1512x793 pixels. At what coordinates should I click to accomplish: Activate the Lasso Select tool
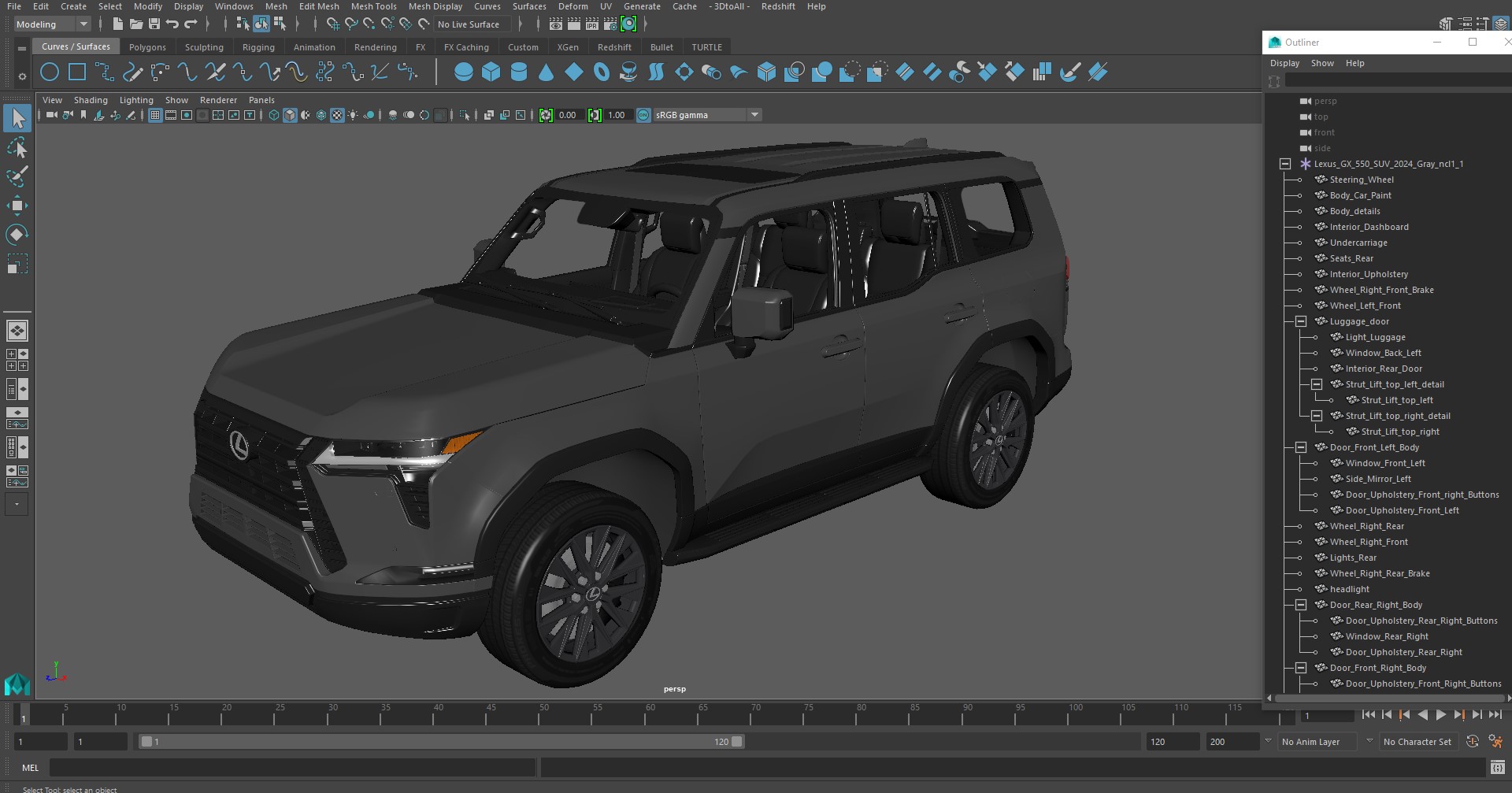(17, 148)
